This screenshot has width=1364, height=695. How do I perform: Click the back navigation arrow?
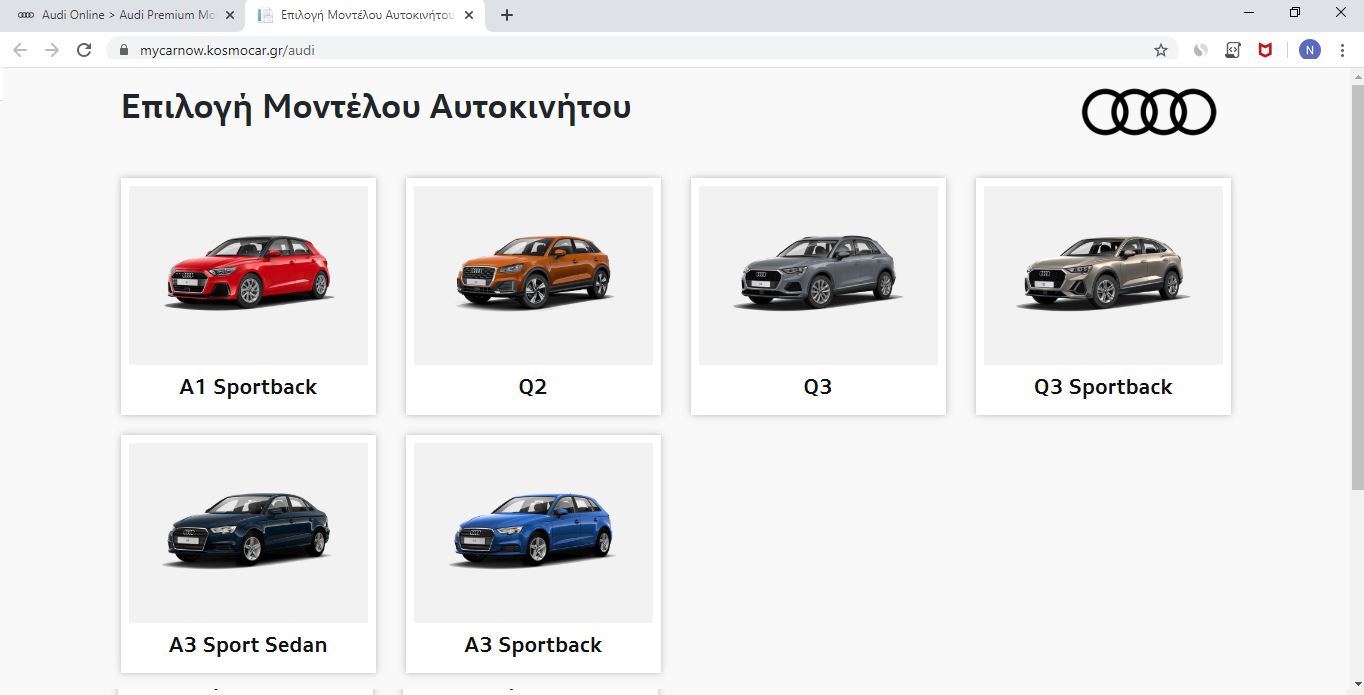point(20,50)
